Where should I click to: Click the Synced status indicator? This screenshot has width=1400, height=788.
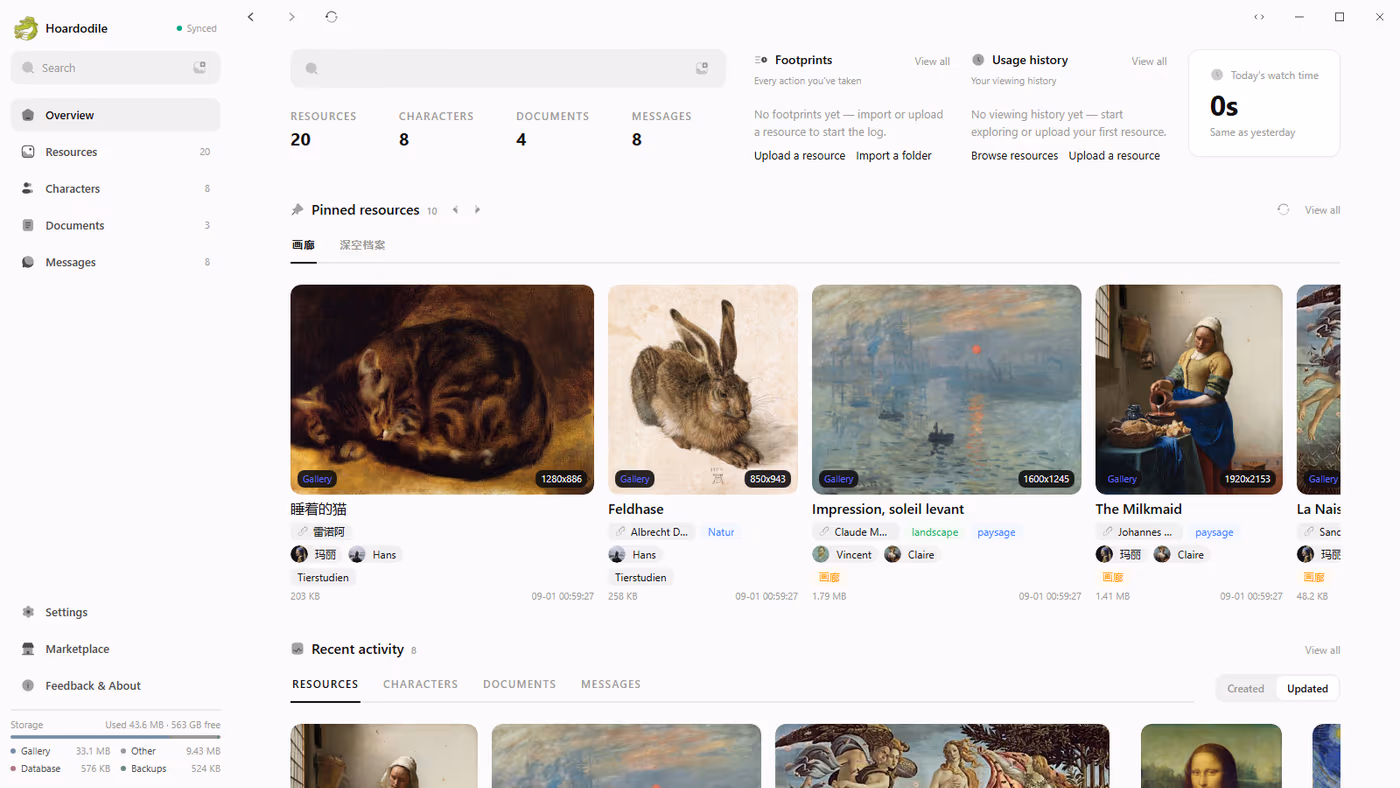click(x=196, y=28)
